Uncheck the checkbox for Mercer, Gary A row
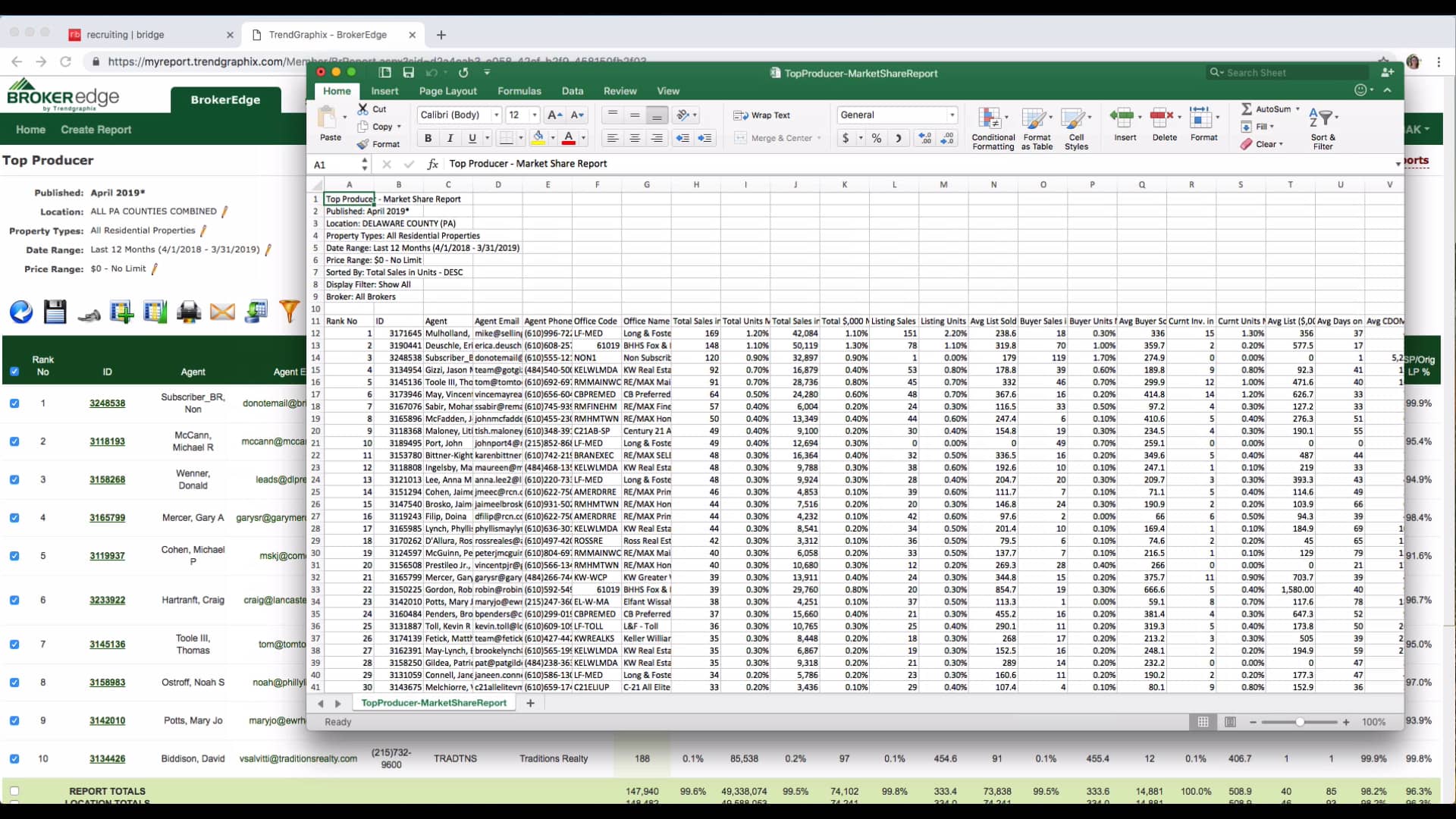This screenshot has width=1456, height=819. coord(14,518)
